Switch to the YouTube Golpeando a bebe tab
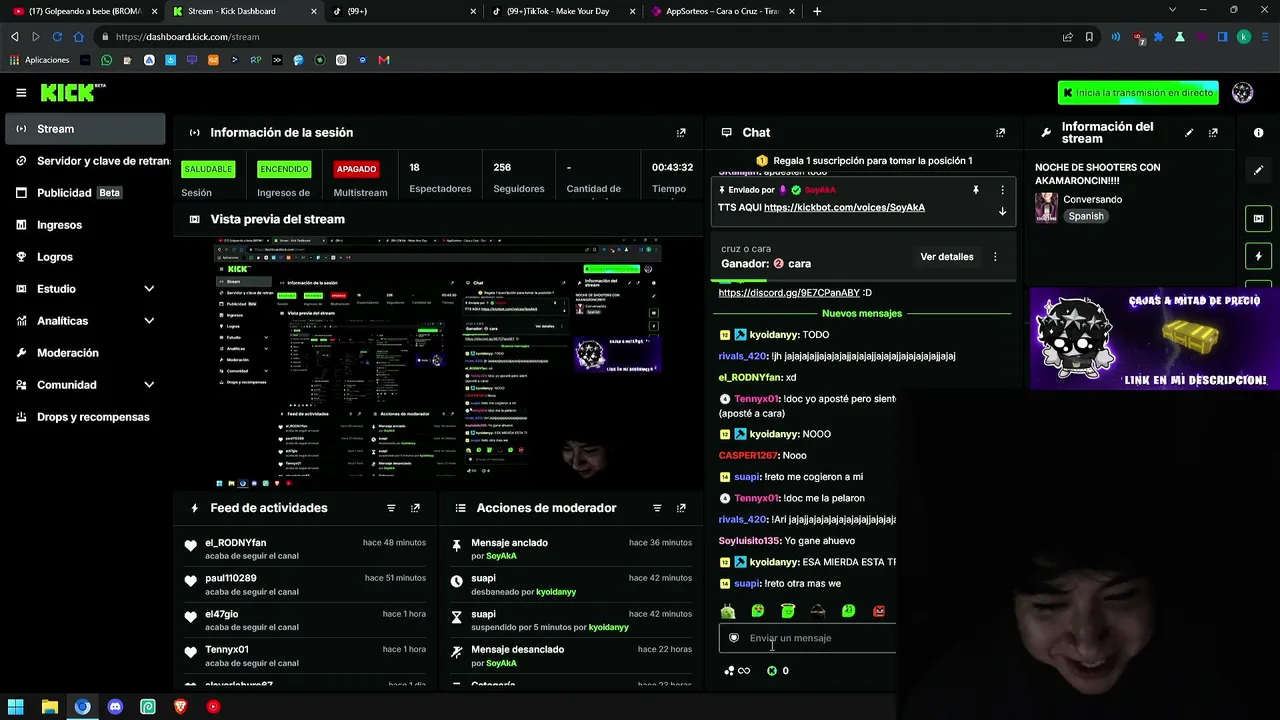Viewport: 1280px width, 720px height. [82, 11]
